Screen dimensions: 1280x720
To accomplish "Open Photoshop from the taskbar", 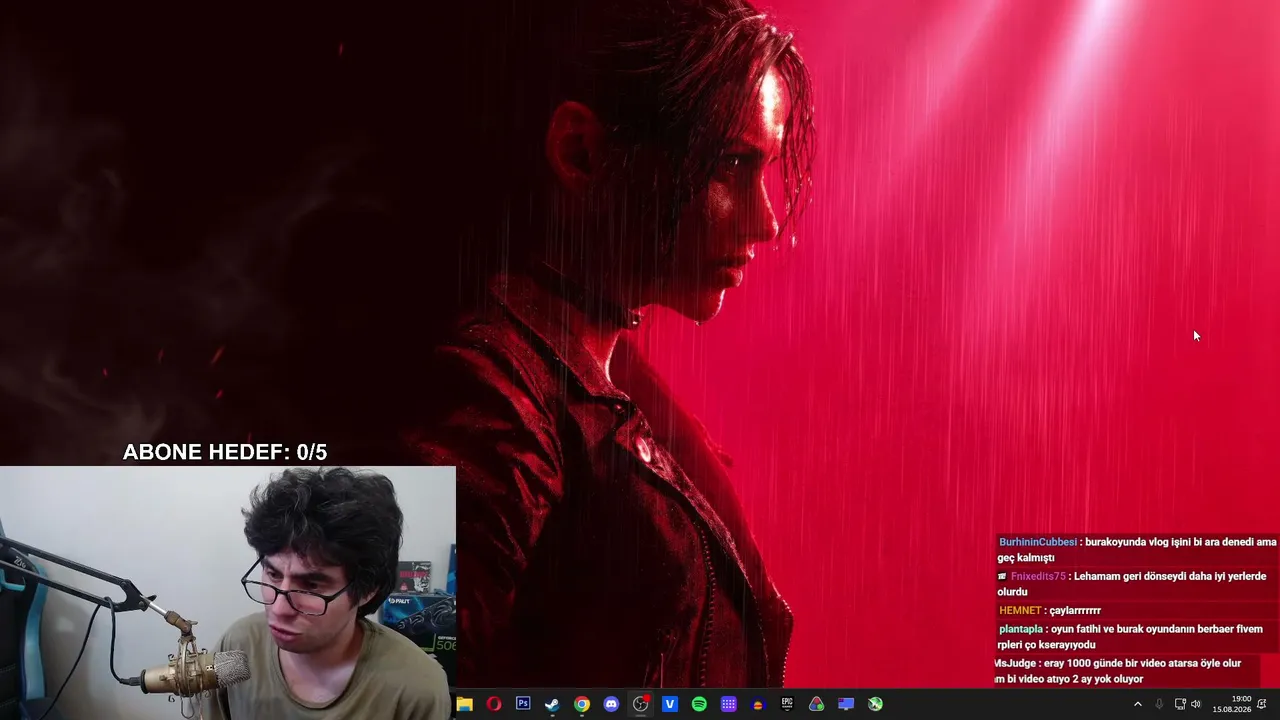I will 523,704.
